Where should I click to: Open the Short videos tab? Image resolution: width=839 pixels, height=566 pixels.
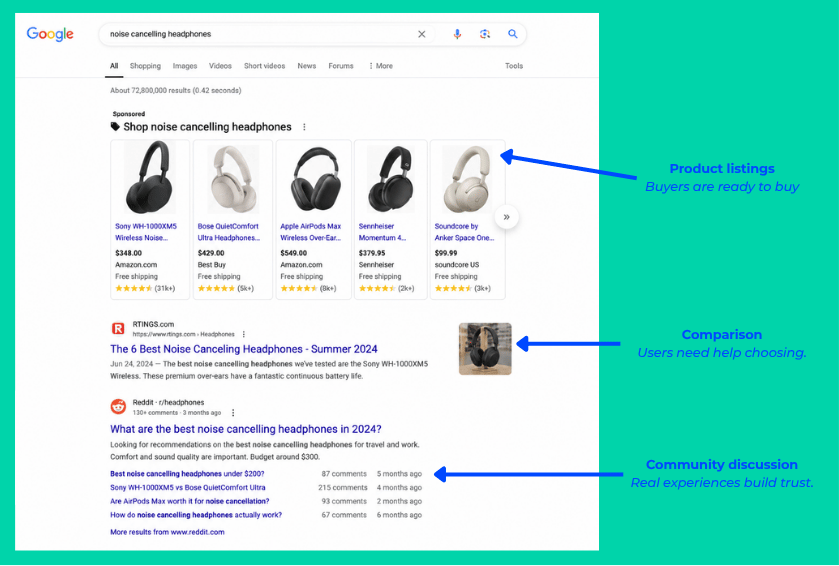click(264, 66)
